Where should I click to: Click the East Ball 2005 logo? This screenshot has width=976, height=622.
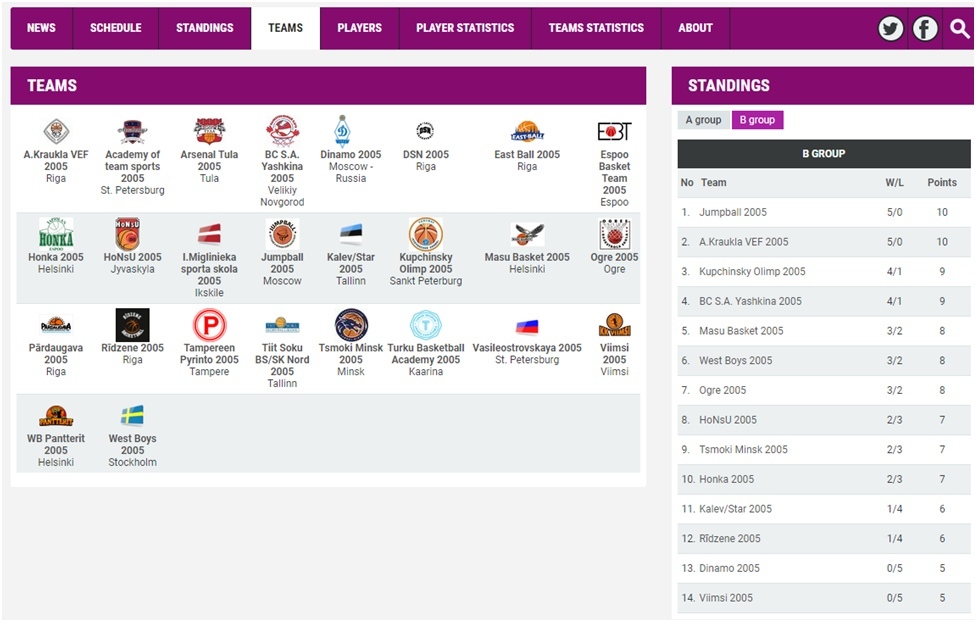tap(527, 131)
